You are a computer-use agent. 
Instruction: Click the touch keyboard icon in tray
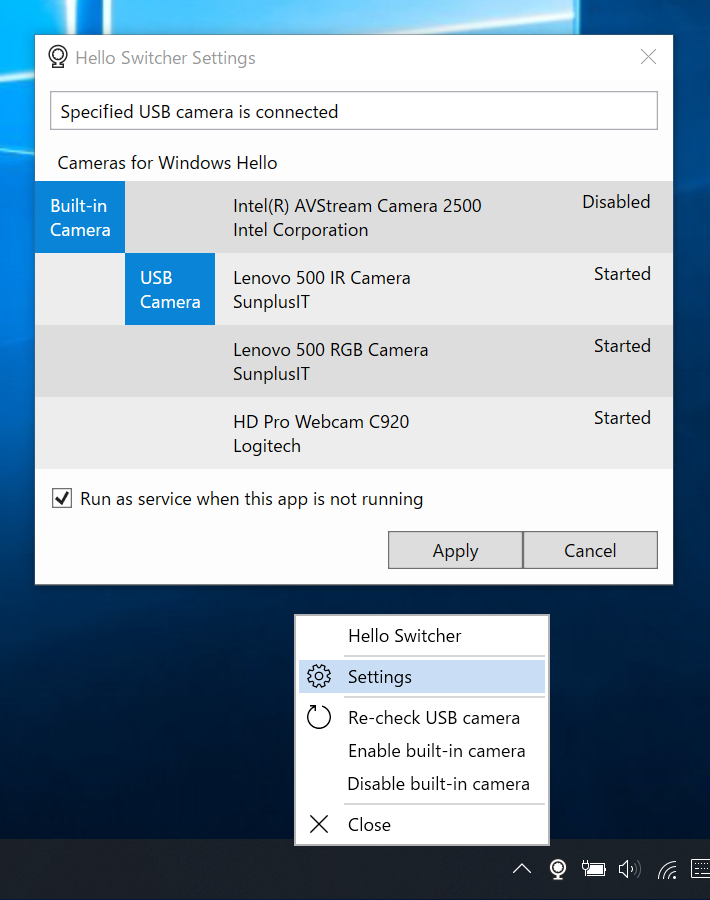pos(701,869)
